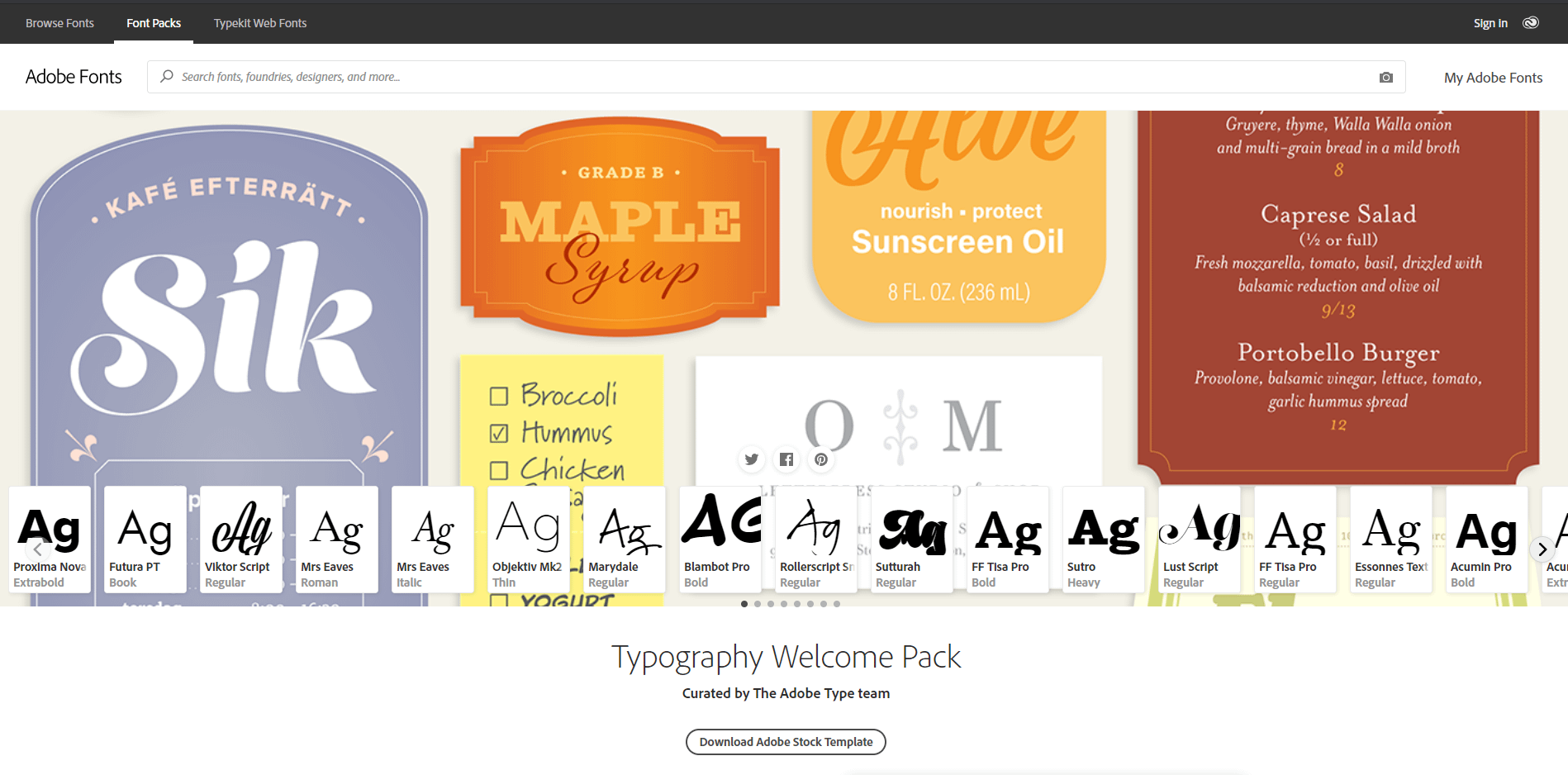The width and height of the screenshot is (1568, 775).
Task: Go to previous font cards arrow
Action: (x=37, y=549)
